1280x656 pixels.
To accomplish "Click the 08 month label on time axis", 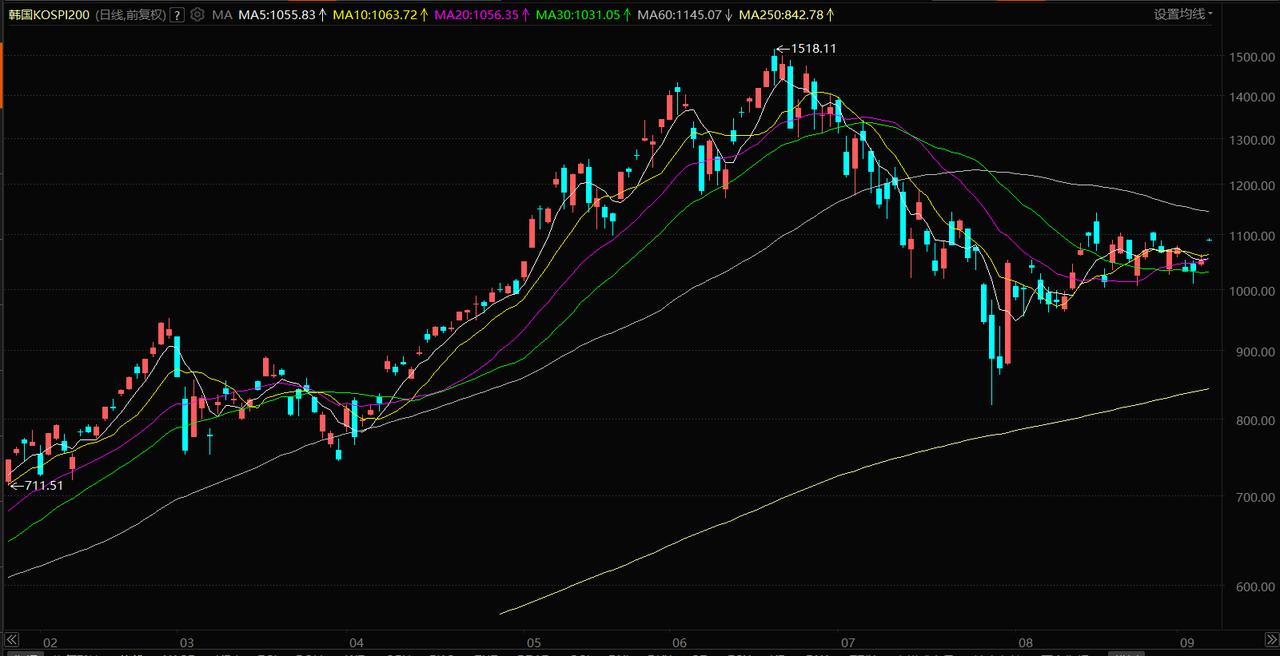I will [x=1025, y=643].
